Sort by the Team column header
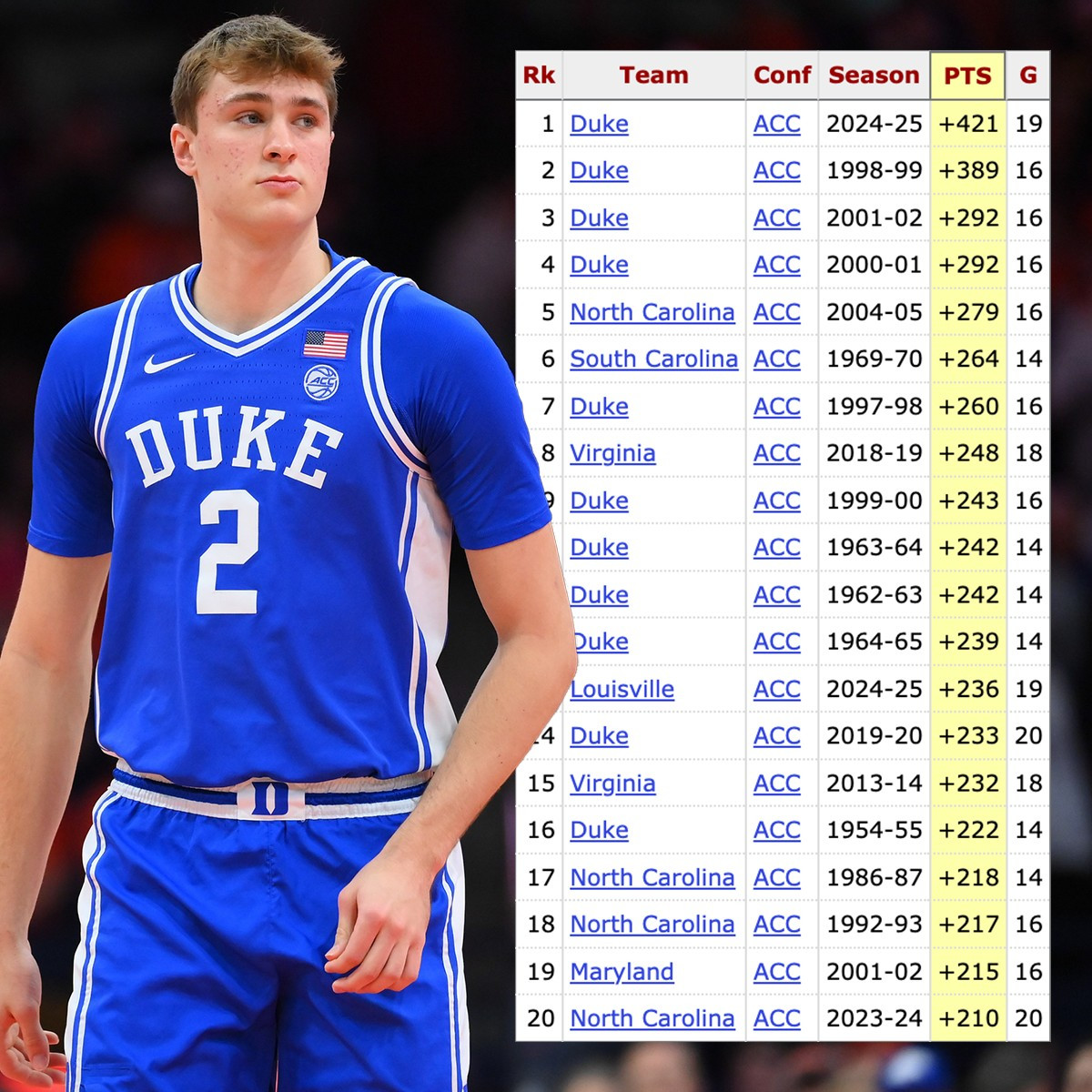Image resolution: width=1092 pixels, height=1092 pixels. [x=653, y=76]
